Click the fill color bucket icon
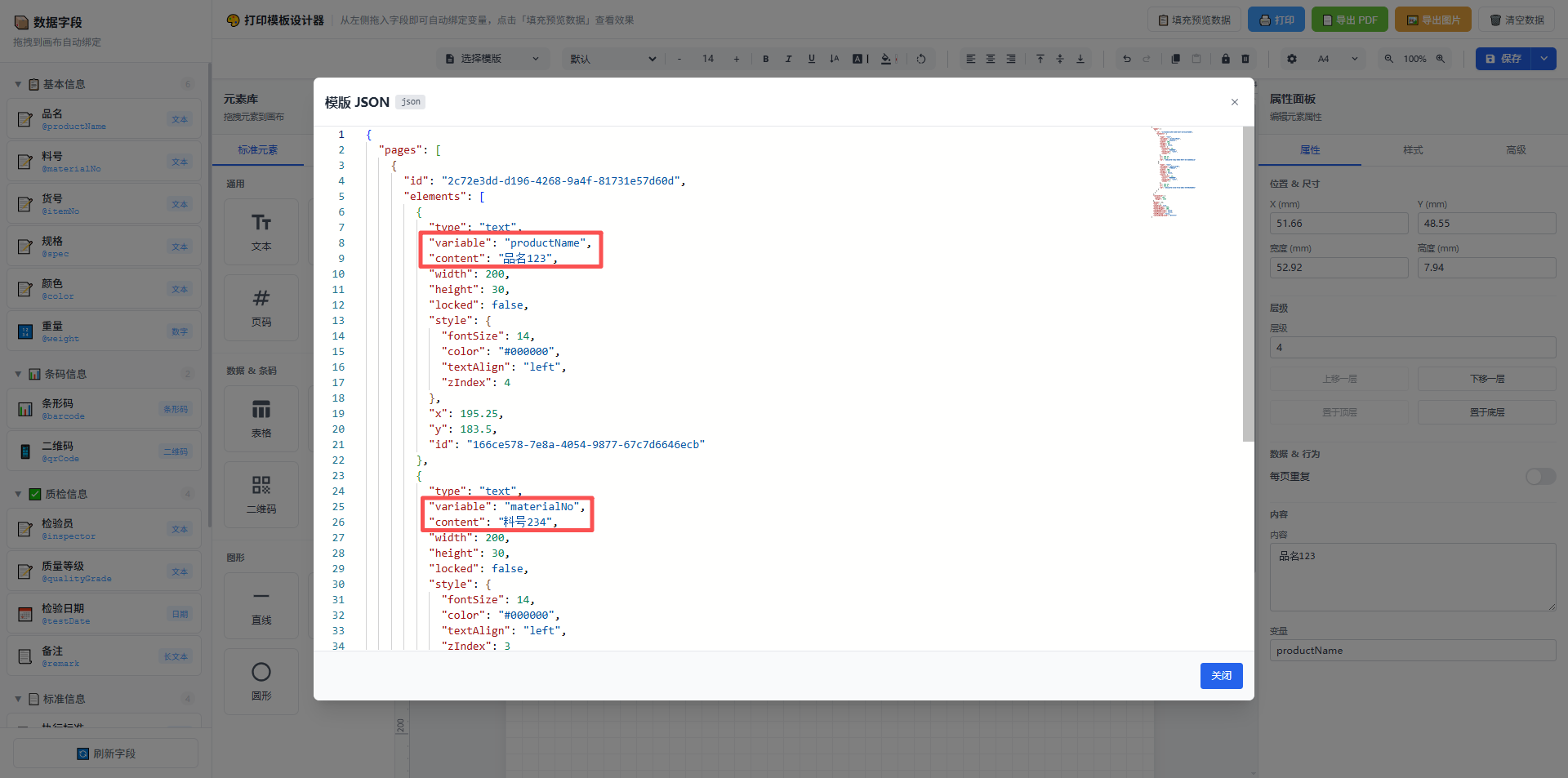The image size is (1568, 778). (x=887, y=59)
